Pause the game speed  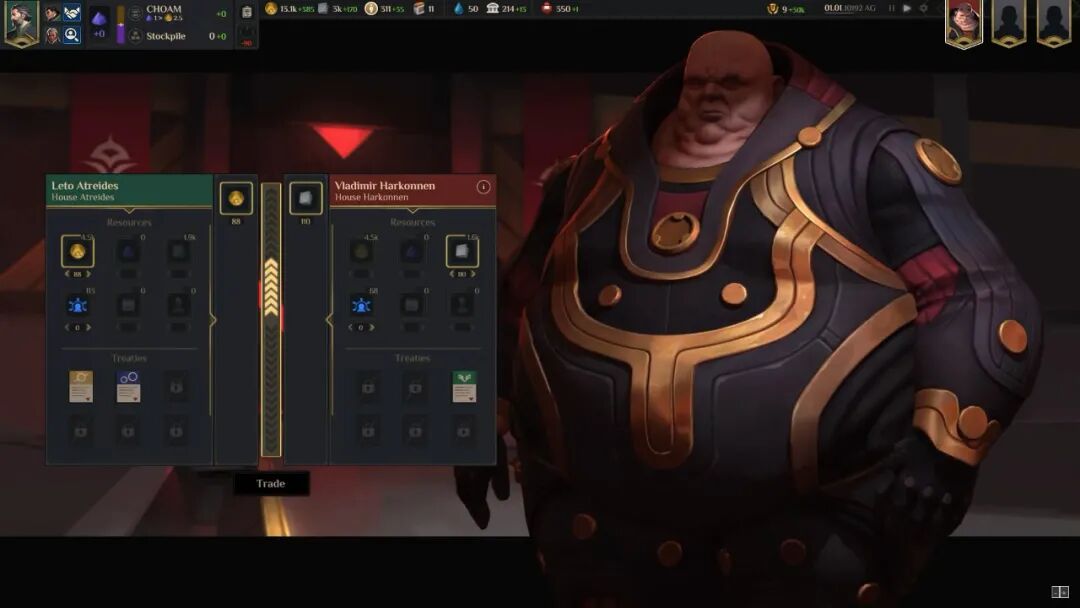click(891, 8)
